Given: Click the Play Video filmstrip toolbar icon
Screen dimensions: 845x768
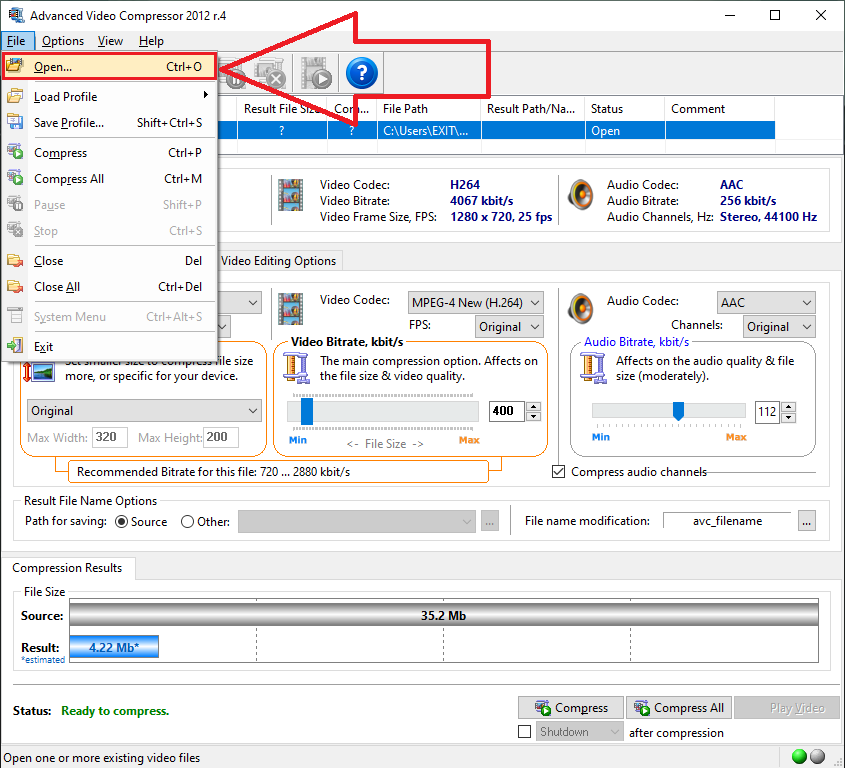Looking at the screenshot, I should (x=316, y=73).
